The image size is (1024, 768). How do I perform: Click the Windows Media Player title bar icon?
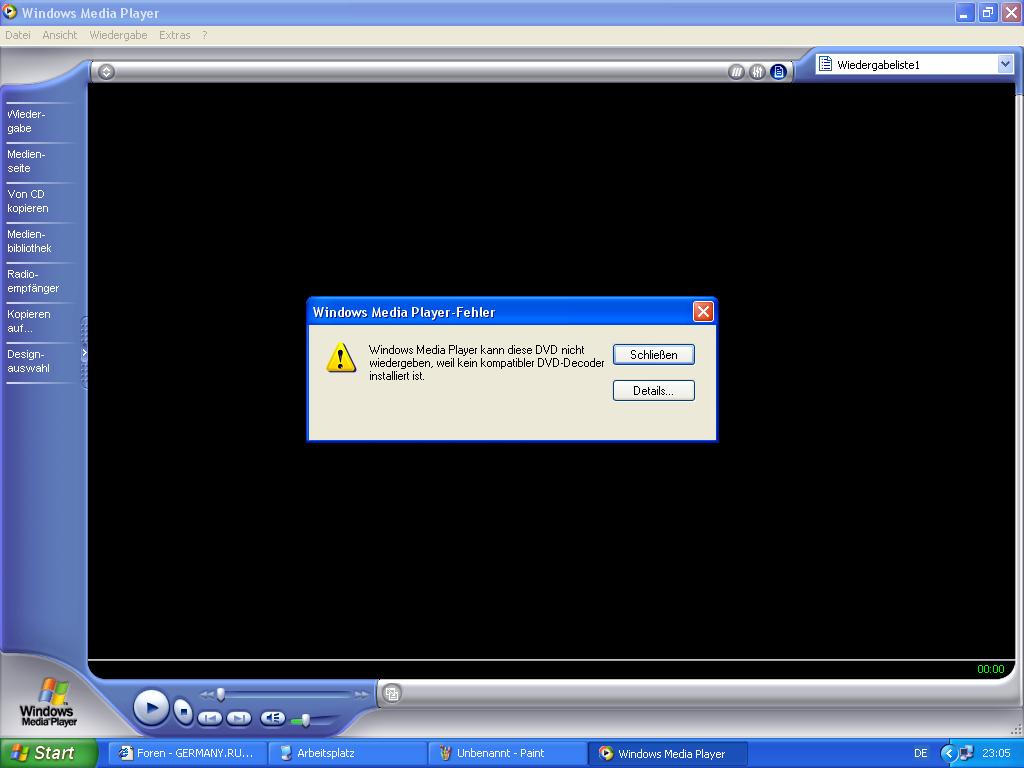(10, 12)
